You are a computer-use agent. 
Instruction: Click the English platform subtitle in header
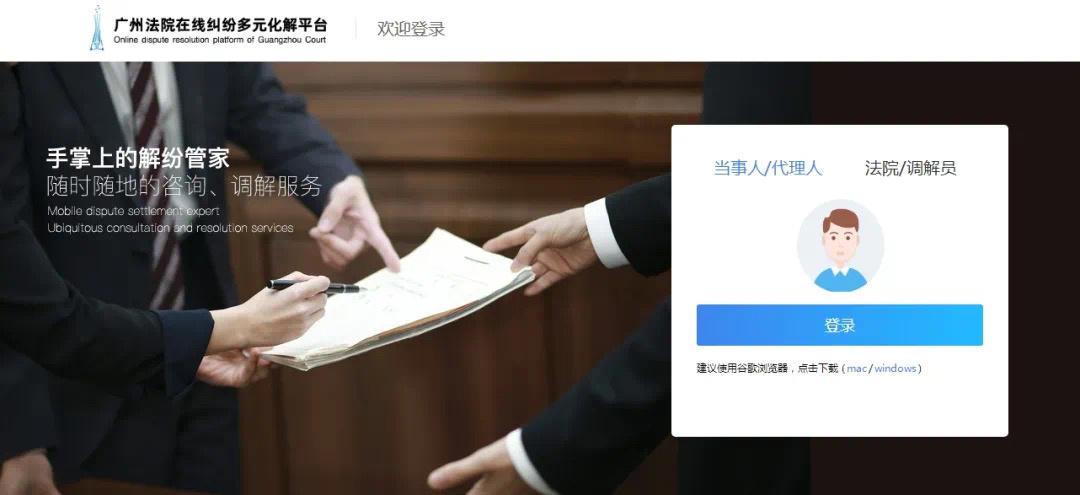tap(220, 41)
